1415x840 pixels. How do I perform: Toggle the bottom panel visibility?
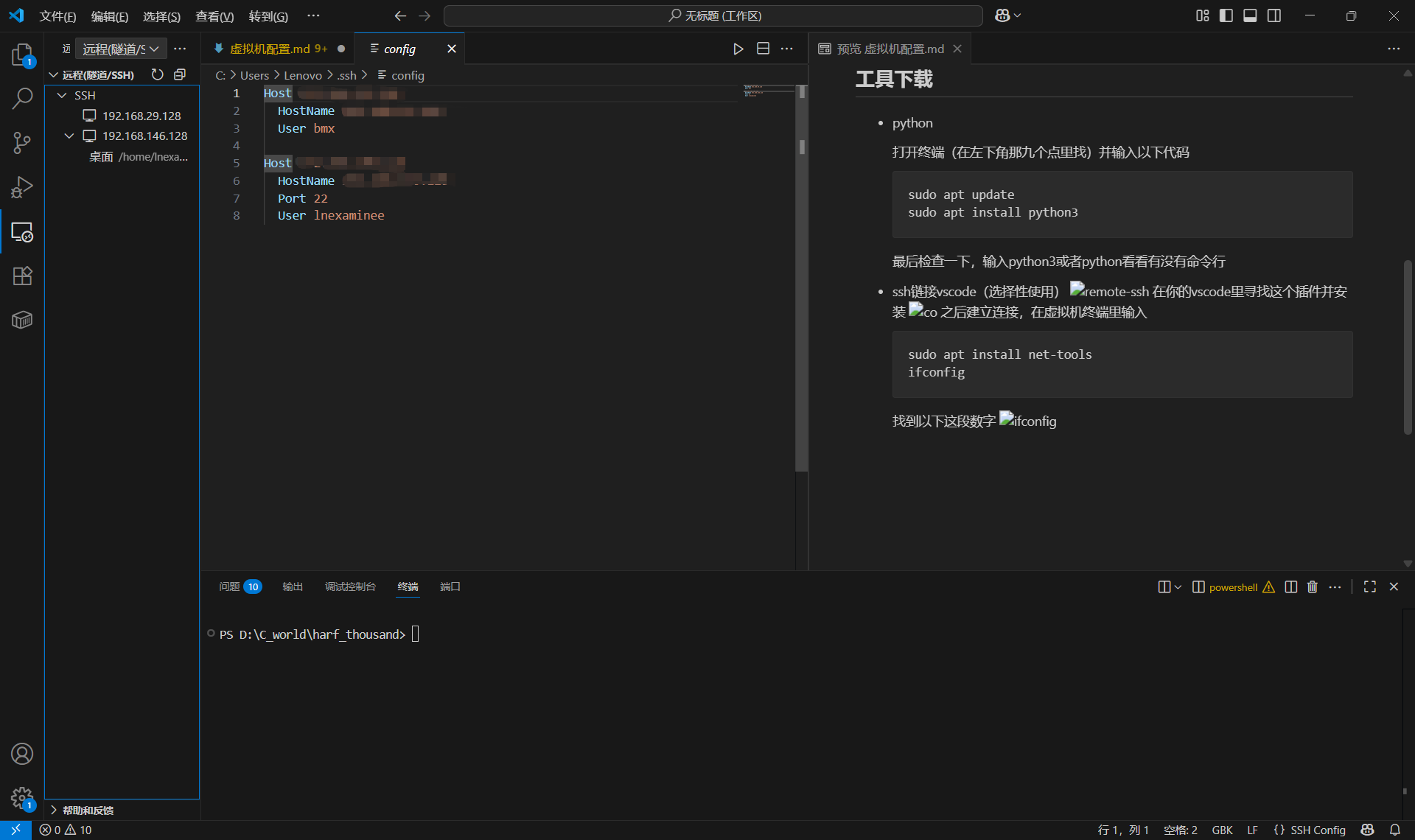click(1250, 15)
